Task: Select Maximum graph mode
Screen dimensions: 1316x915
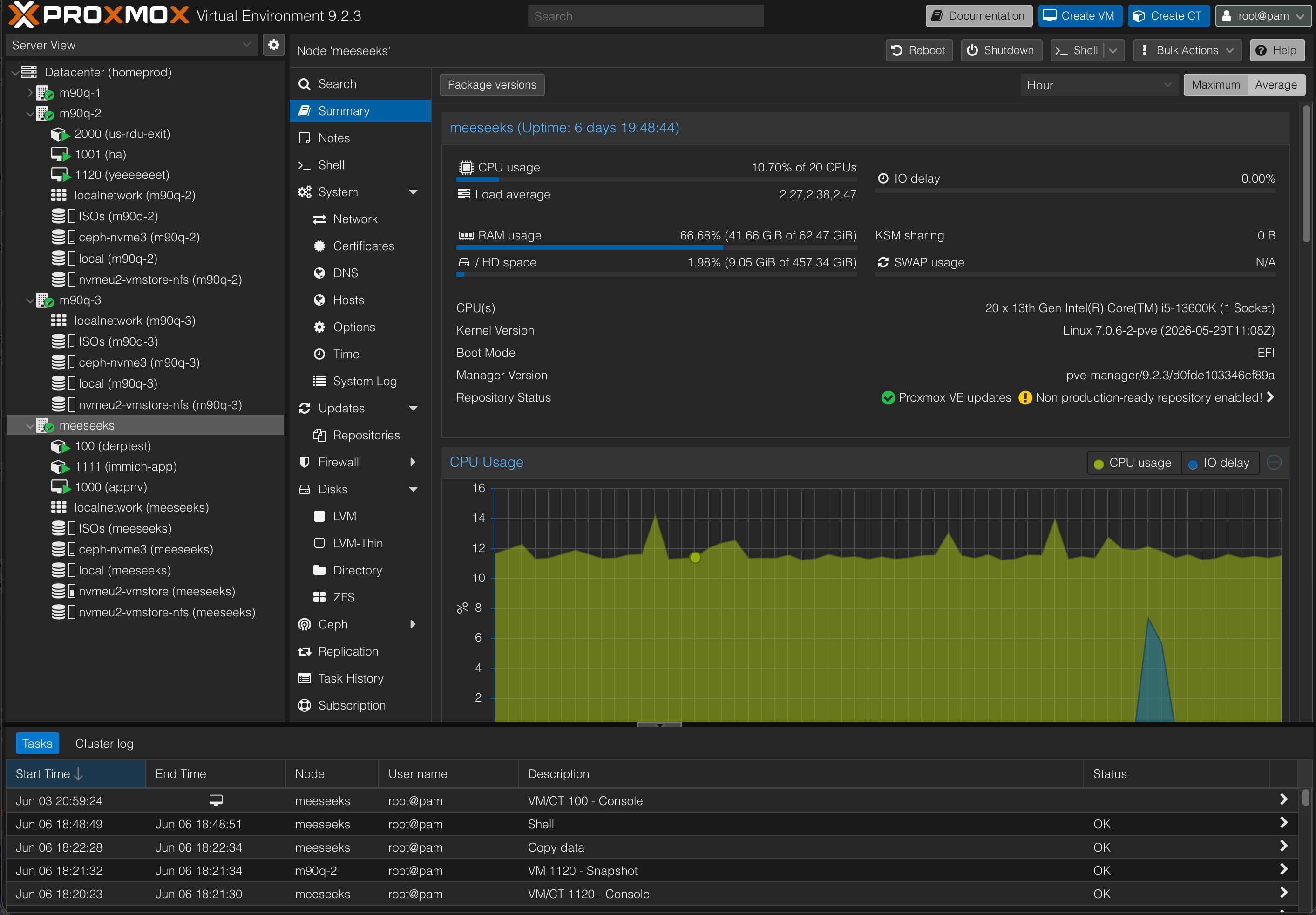Action: pos(1215,85)
